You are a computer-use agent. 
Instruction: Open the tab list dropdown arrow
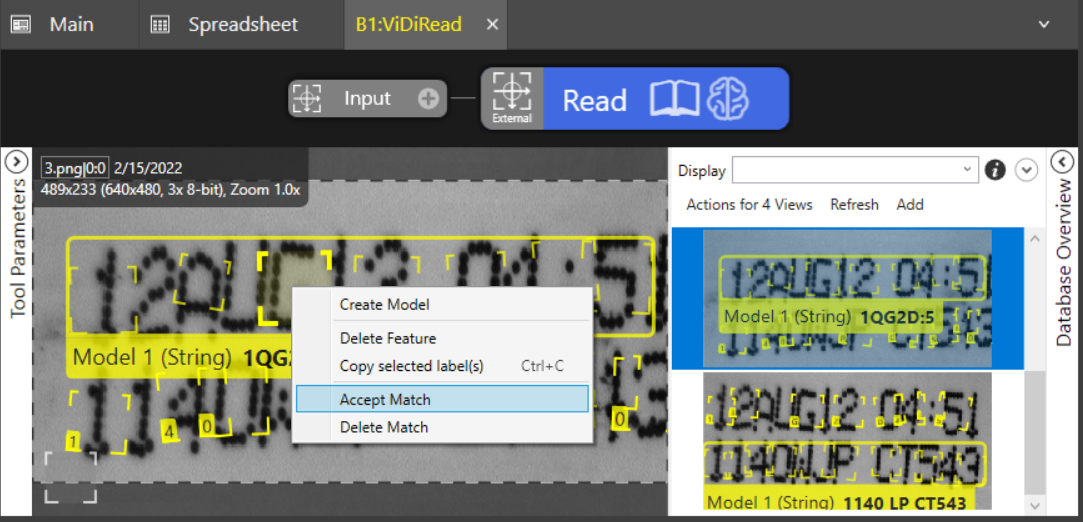pyautogui.click(x=1044, y=24)
